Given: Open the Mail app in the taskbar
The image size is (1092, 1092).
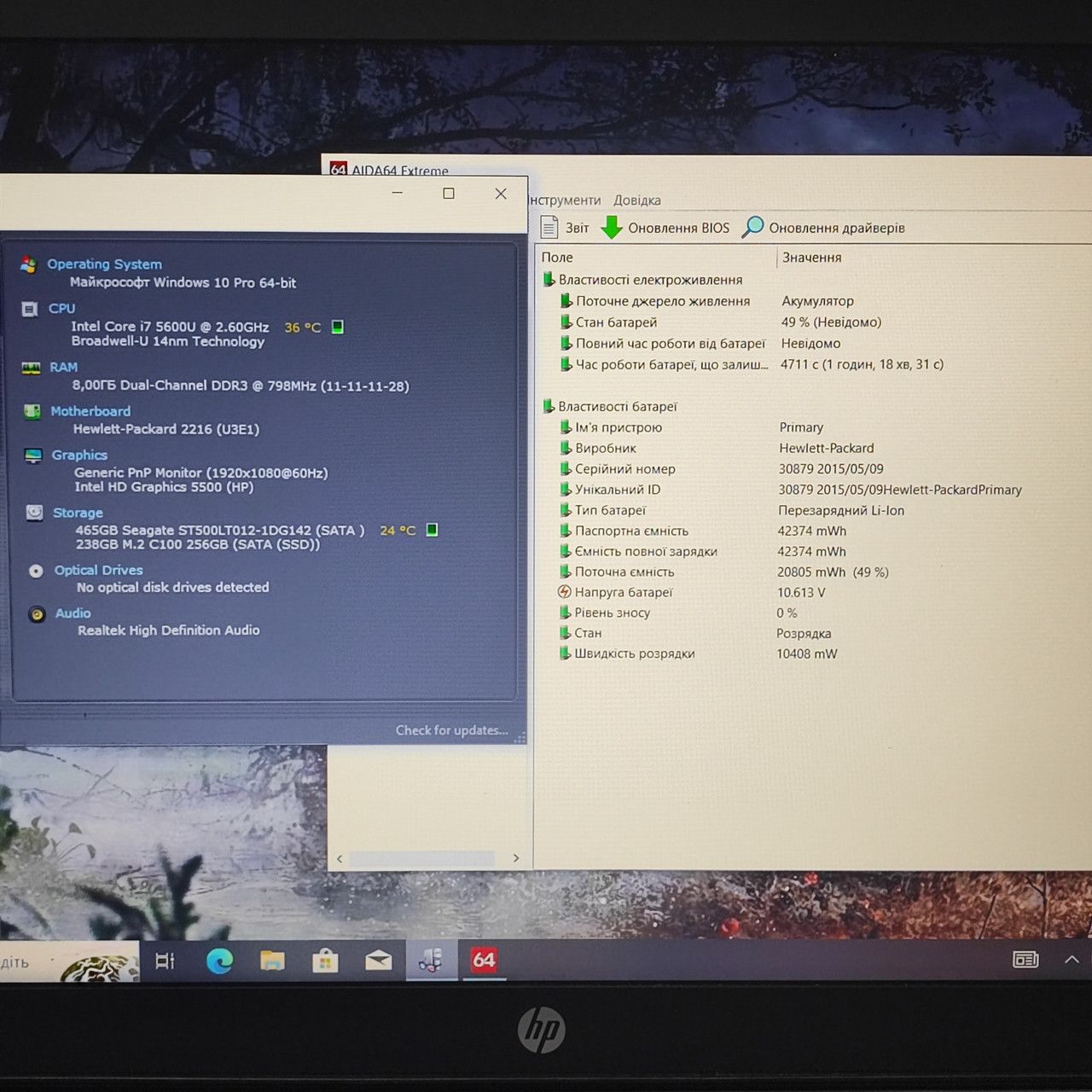Looking at the screenshot, I should pyautogui.click(x=378, y=961).
